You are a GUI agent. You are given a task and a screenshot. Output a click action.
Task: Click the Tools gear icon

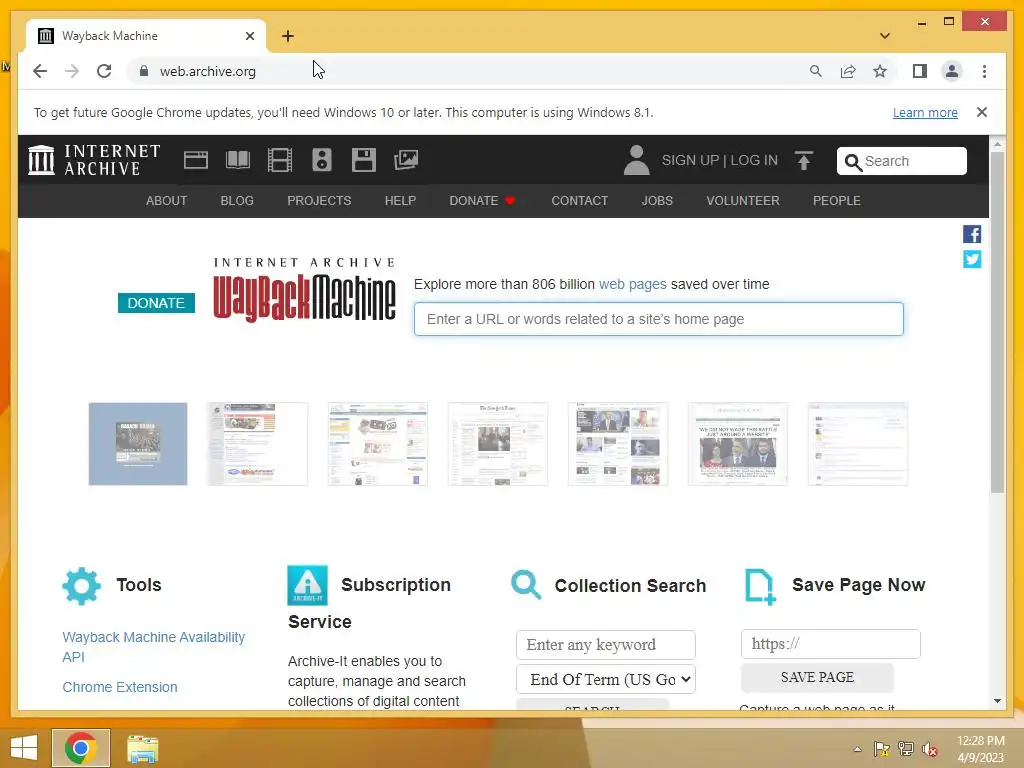[x=82, y=586]
